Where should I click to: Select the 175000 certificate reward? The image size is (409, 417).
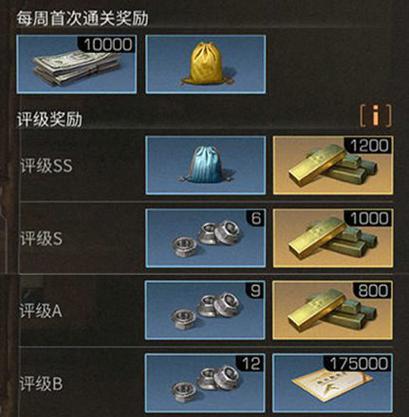coord(333,383)
